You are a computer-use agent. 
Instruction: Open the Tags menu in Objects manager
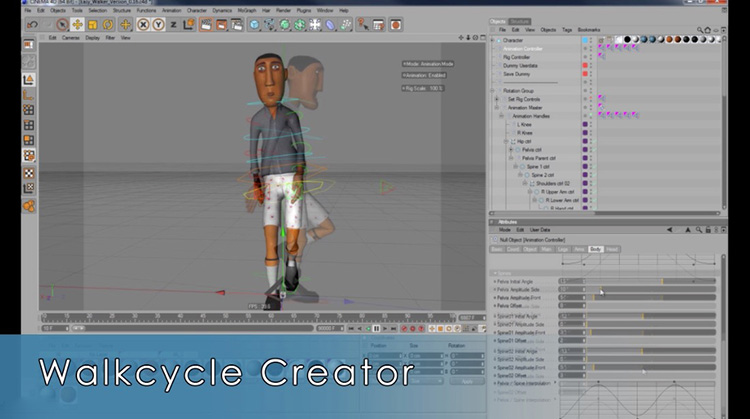pos(567,30)
